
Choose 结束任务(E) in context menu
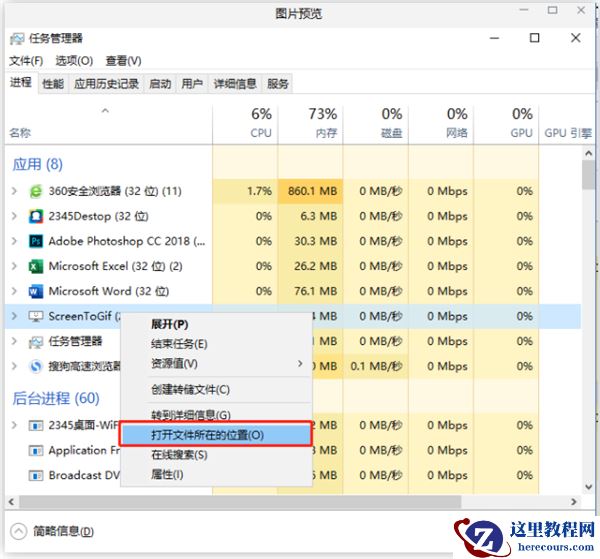pos(216,344)
